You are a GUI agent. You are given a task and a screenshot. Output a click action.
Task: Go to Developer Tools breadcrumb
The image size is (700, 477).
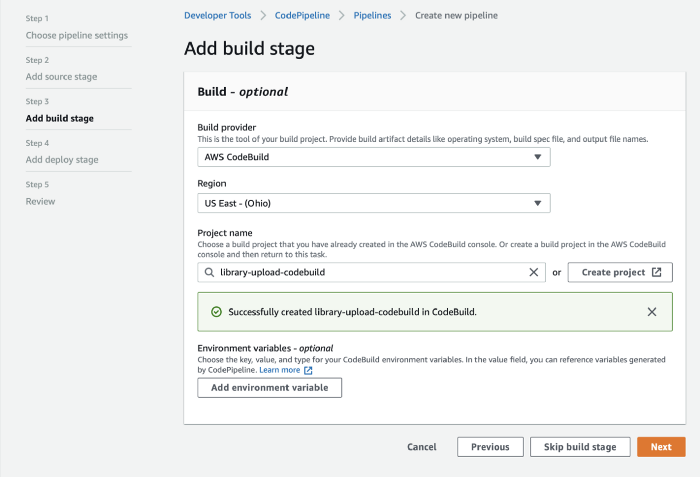click(x=217, y=15)
